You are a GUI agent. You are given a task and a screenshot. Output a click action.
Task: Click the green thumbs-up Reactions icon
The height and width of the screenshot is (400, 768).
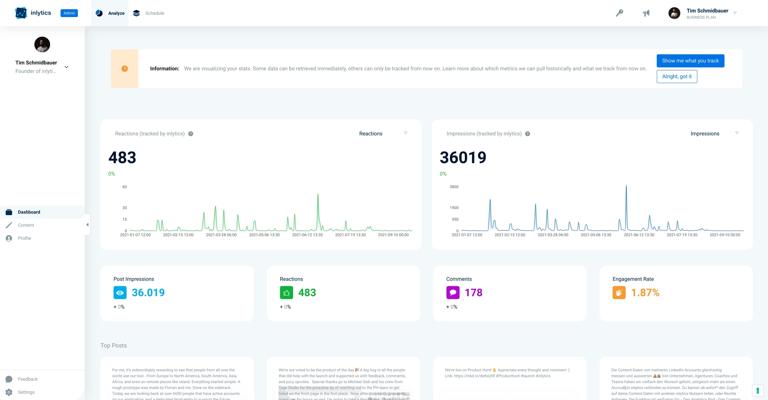click(287, 293)
